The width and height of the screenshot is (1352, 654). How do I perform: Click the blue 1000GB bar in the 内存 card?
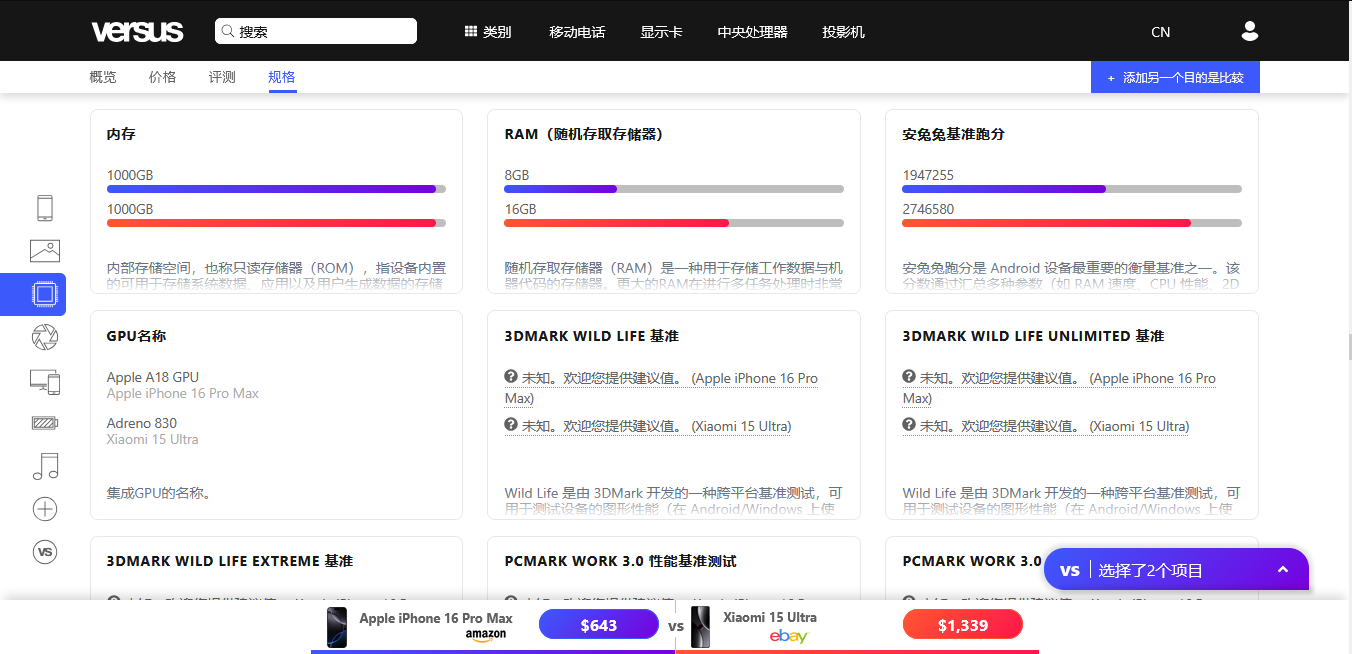tap(271, 189)
